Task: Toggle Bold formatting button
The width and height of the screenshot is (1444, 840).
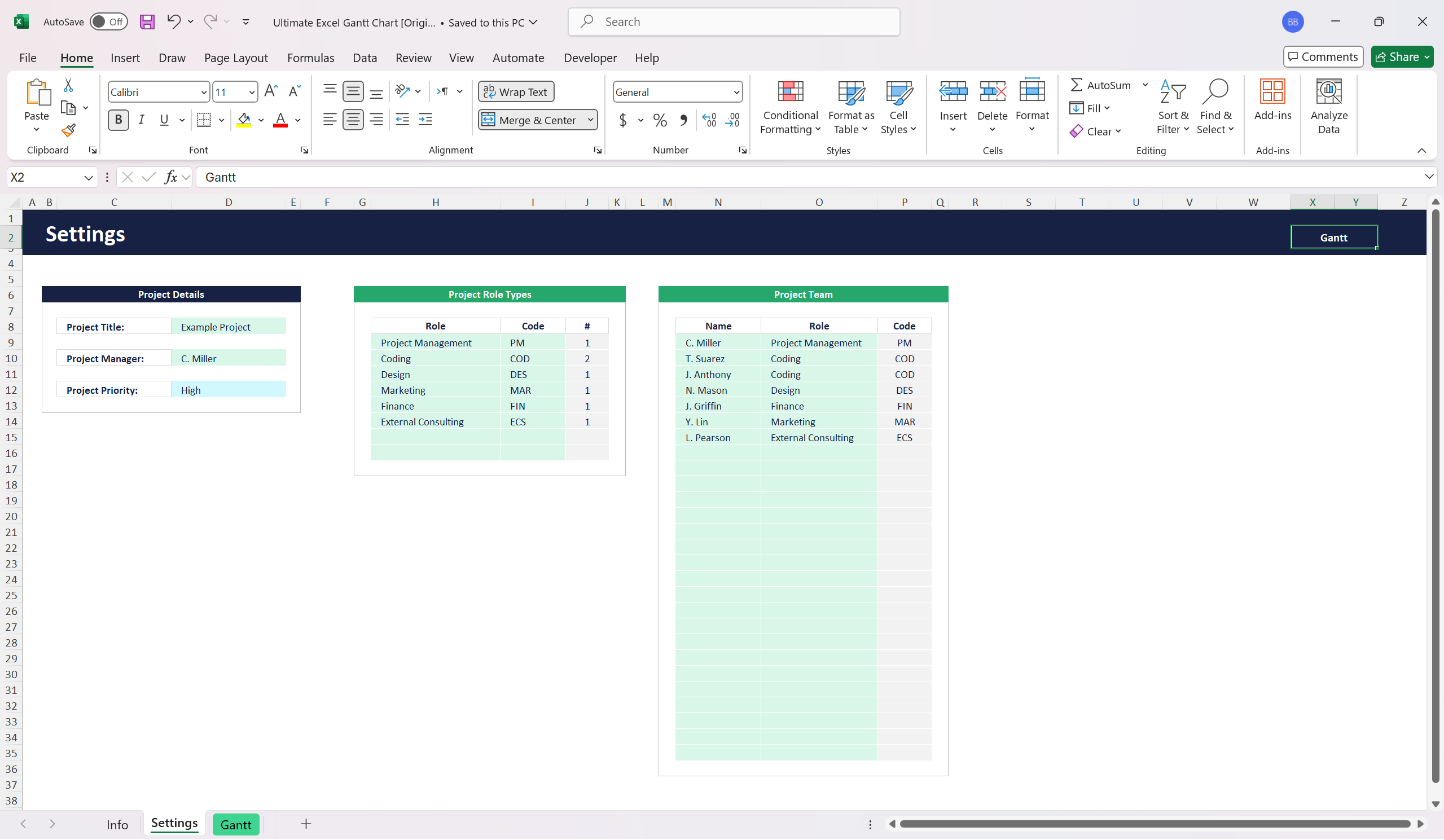Action: (118, 120)
